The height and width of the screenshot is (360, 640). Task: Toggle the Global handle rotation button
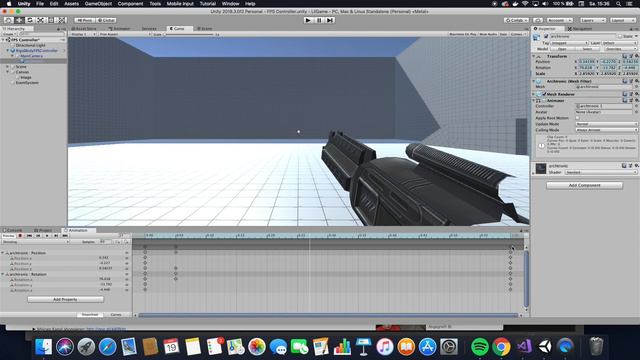pos(106,20)
